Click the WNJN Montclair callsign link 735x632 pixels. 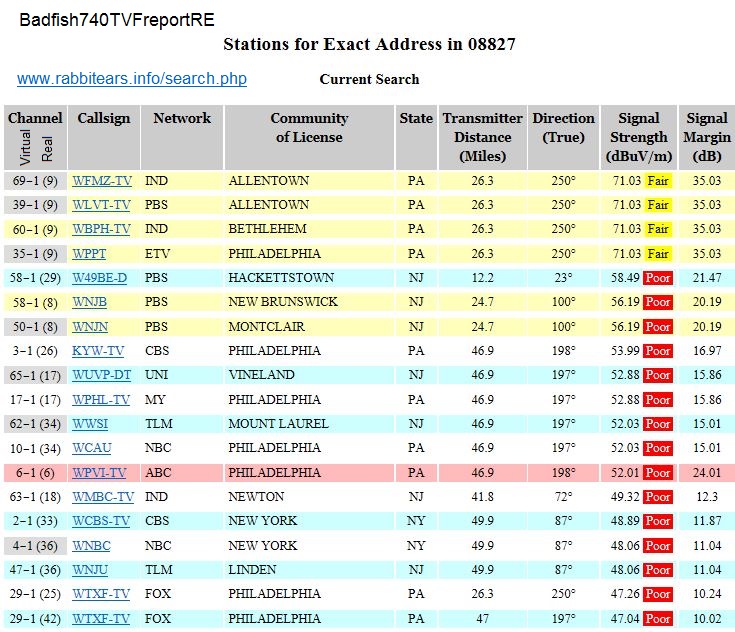91,326
